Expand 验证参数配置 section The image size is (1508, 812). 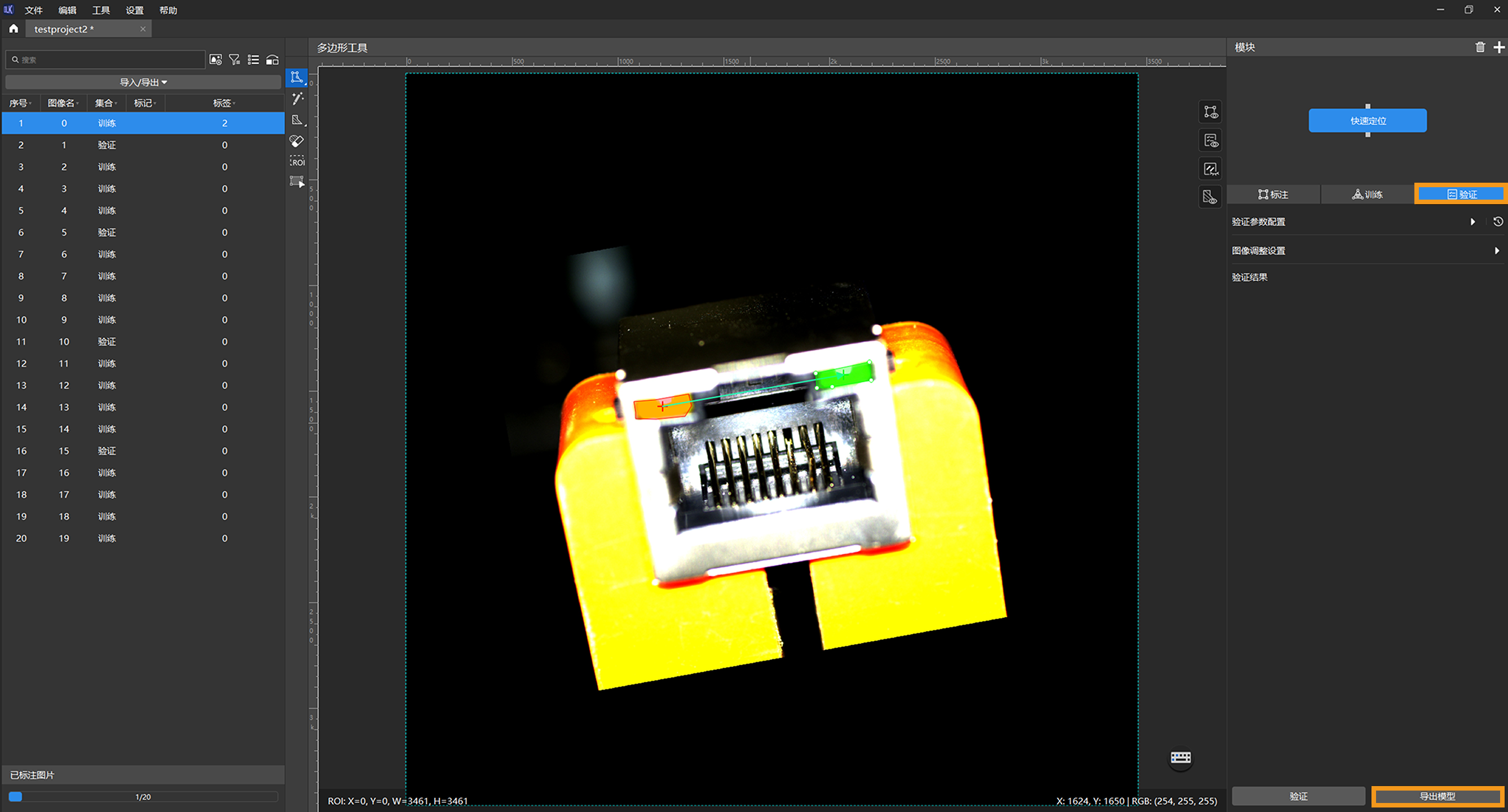coord(1472,222)
